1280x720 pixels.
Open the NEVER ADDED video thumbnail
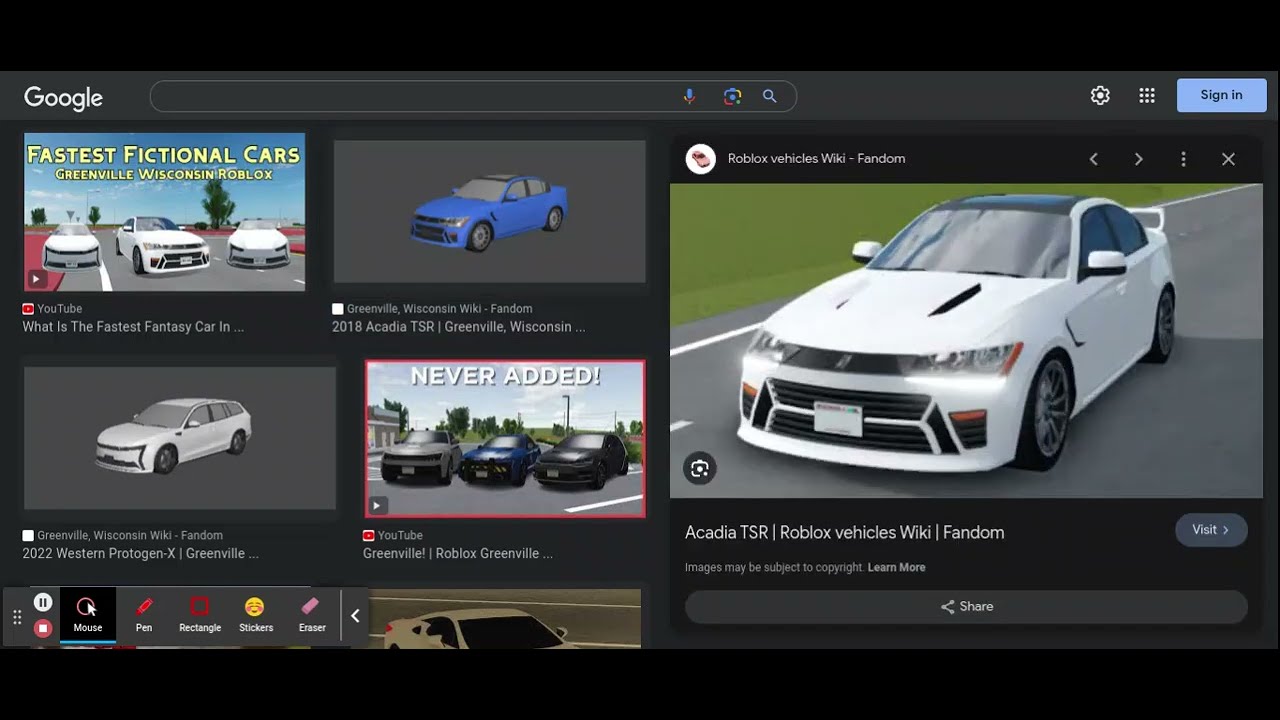pos(505,439)
